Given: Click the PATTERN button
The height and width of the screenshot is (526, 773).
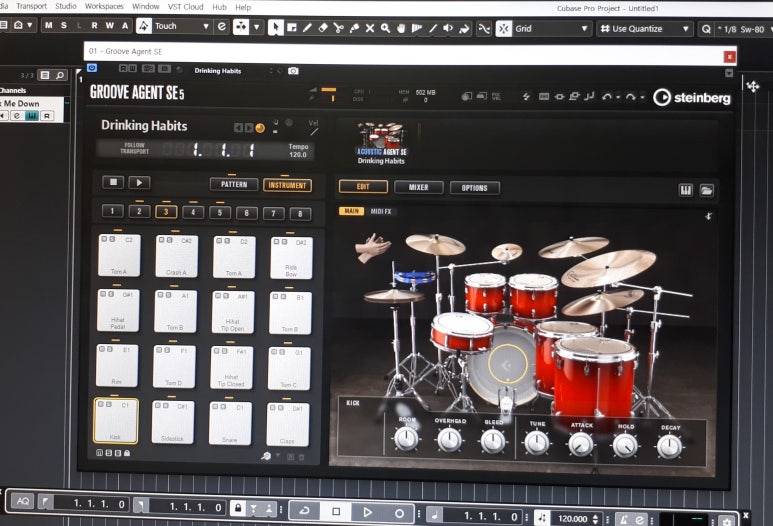Looking at the screenshot, I should [234, 184].
